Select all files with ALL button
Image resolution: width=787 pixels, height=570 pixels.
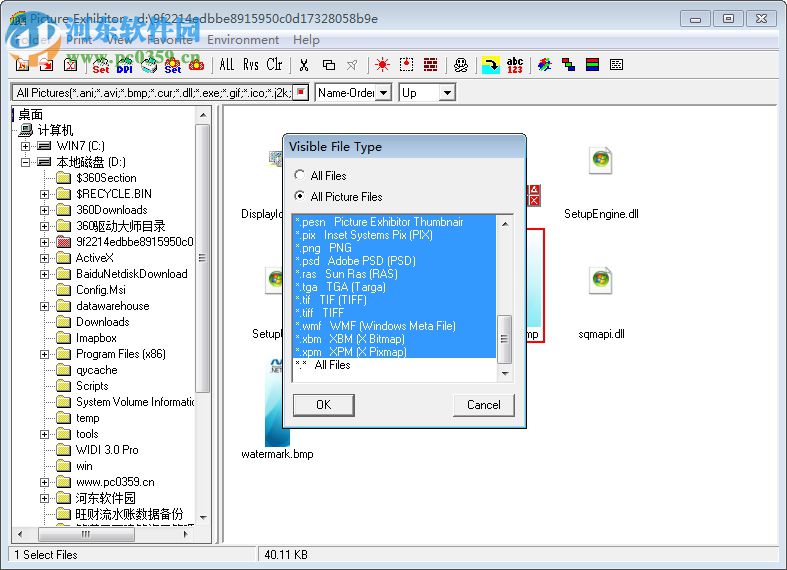(227, 64)
